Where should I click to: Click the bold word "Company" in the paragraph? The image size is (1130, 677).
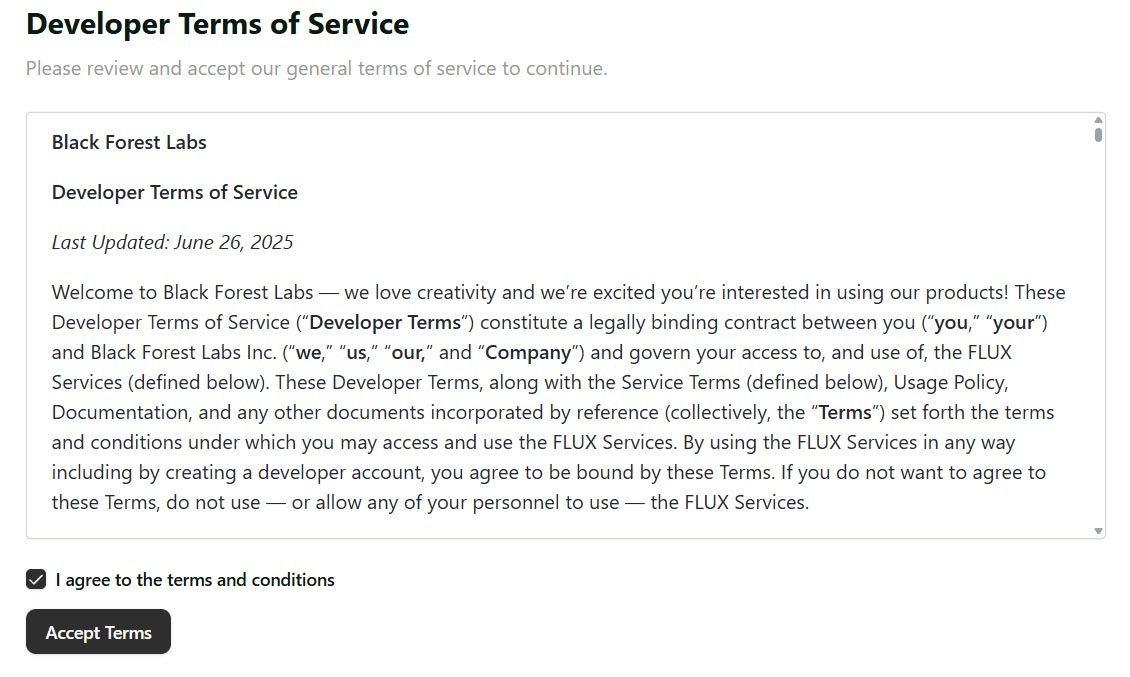pyautogui.click(x=528, y=353)
